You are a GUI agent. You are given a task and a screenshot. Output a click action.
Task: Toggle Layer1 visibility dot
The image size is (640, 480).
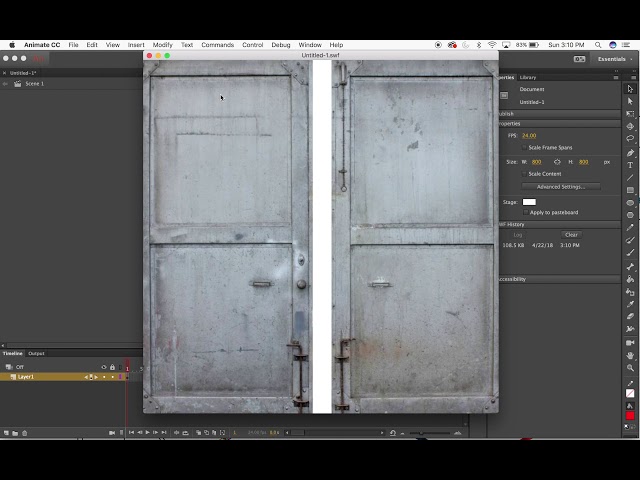[x=104, y=377]
